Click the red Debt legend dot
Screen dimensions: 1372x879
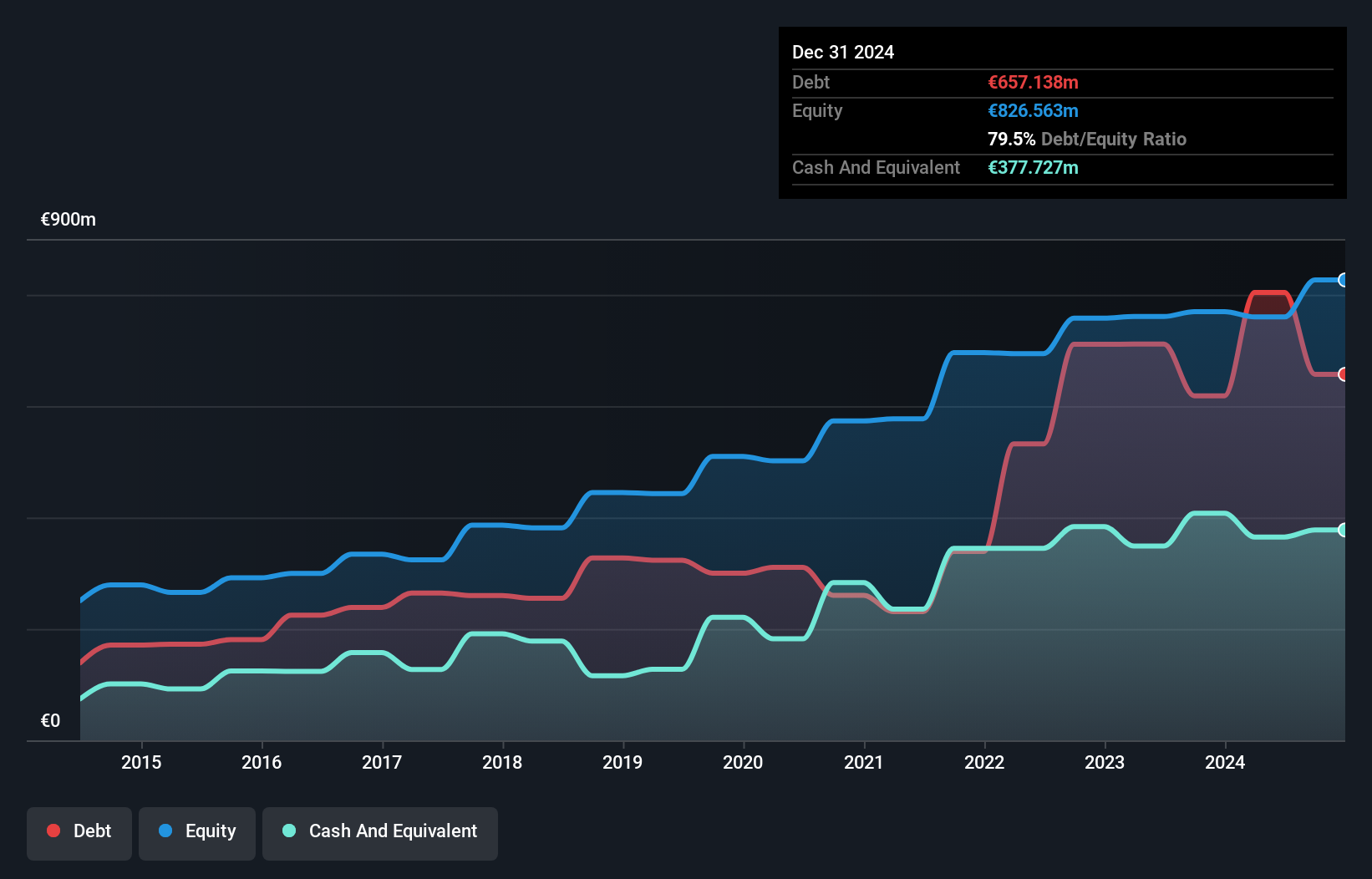(x=53, y=831)
